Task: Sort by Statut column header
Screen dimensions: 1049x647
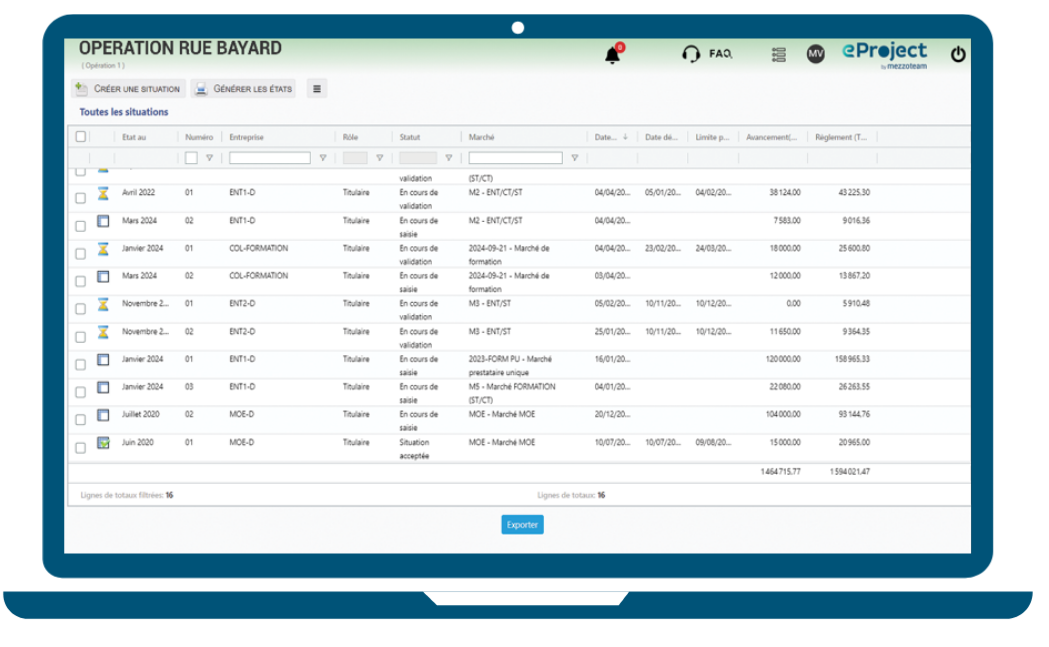Action: [x=410, y=137]
